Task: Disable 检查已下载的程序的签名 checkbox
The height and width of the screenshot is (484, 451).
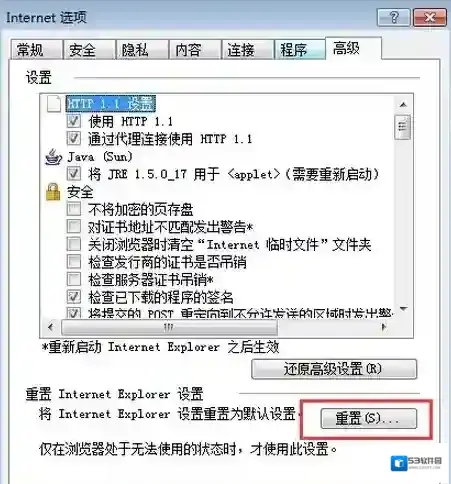Action: tap(74, 297)
